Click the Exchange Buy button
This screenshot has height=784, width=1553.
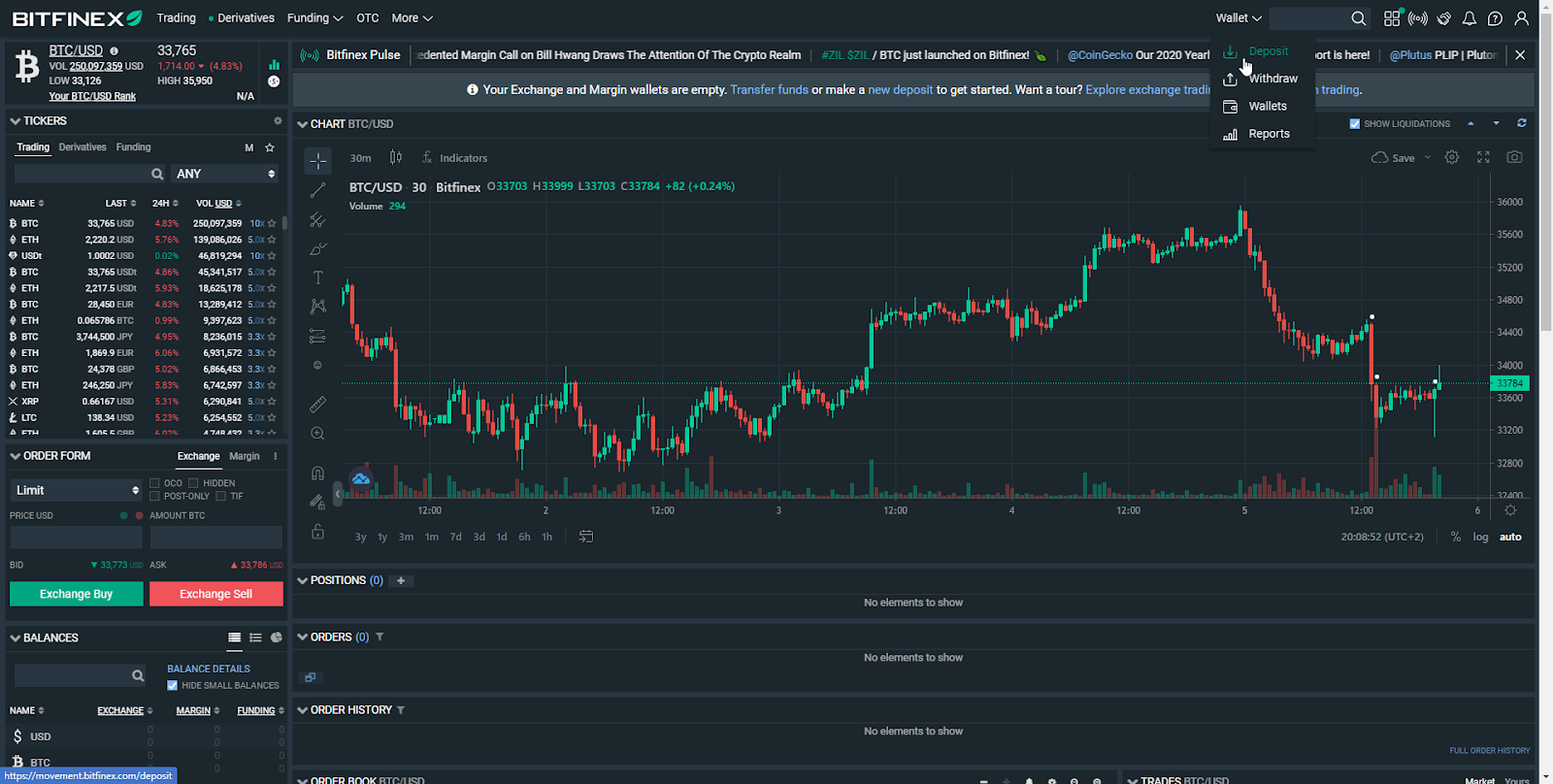[77, 594]
